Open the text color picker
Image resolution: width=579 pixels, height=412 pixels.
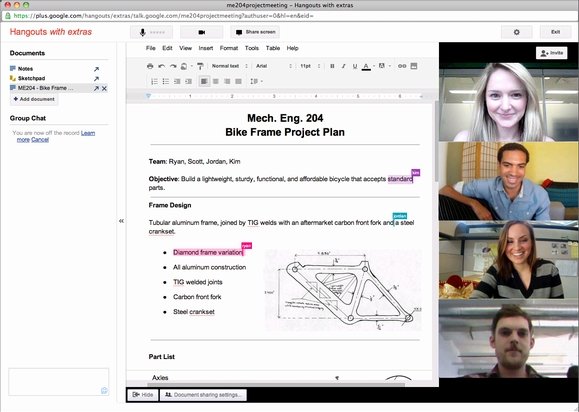click(x=366, y=66)
